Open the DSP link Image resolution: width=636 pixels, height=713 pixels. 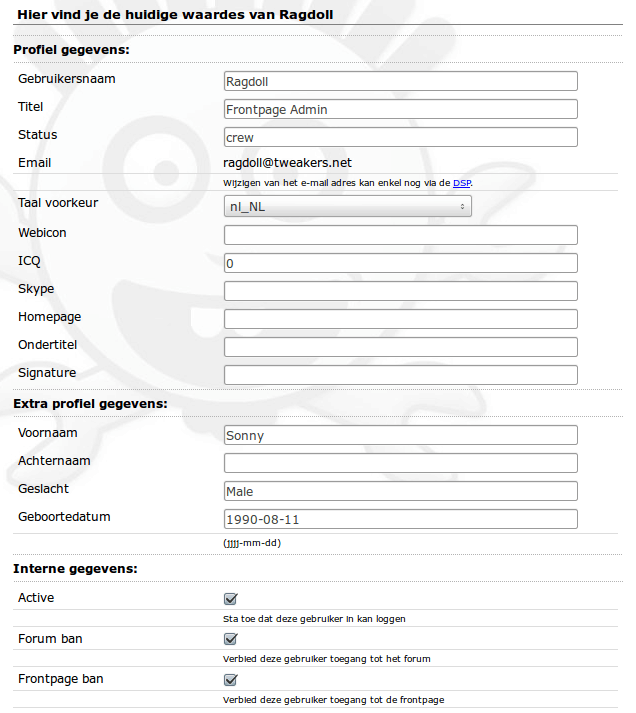[461, 183]
